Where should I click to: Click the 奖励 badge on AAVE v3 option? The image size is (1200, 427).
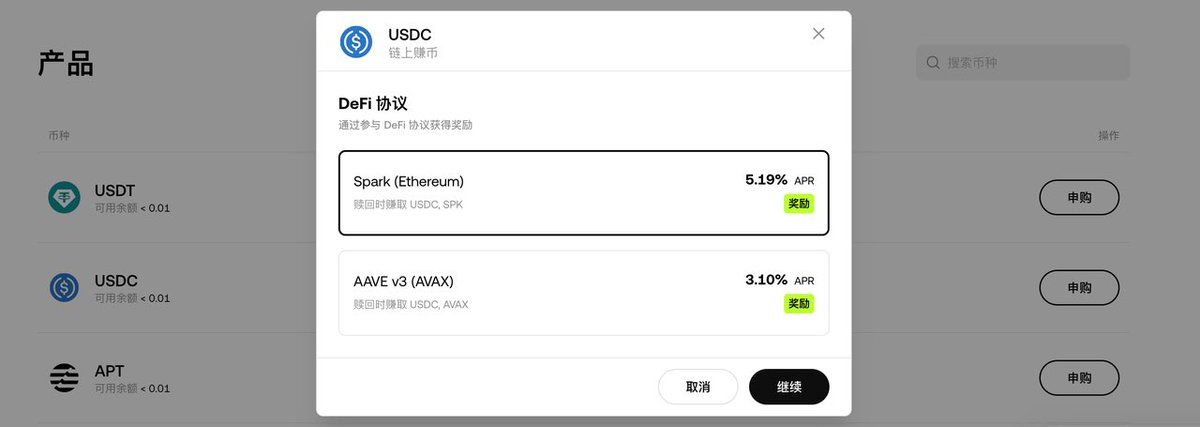[x=798, y=303]
